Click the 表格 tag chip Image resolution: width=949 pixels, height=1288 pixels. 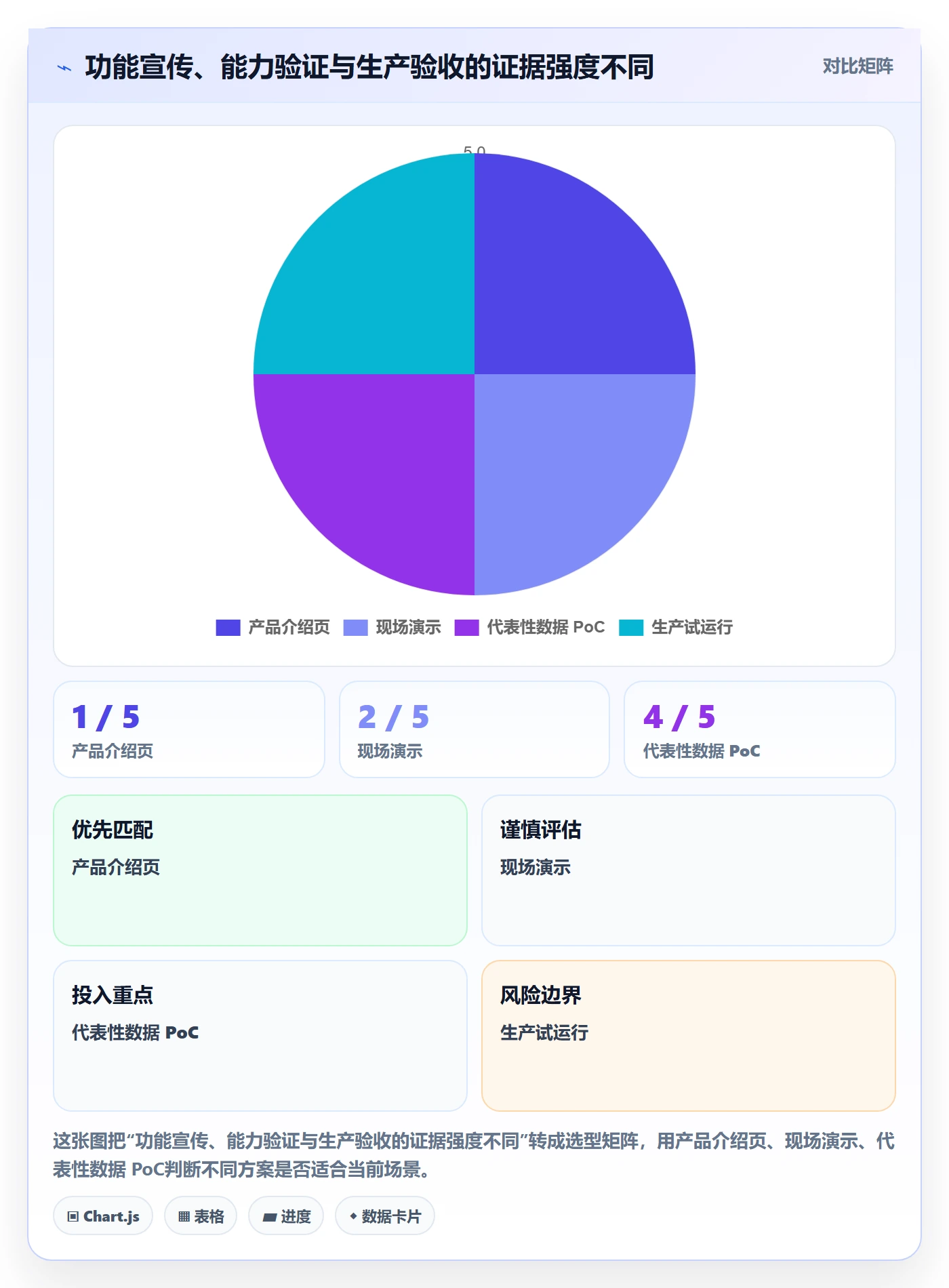[201, 1216]
